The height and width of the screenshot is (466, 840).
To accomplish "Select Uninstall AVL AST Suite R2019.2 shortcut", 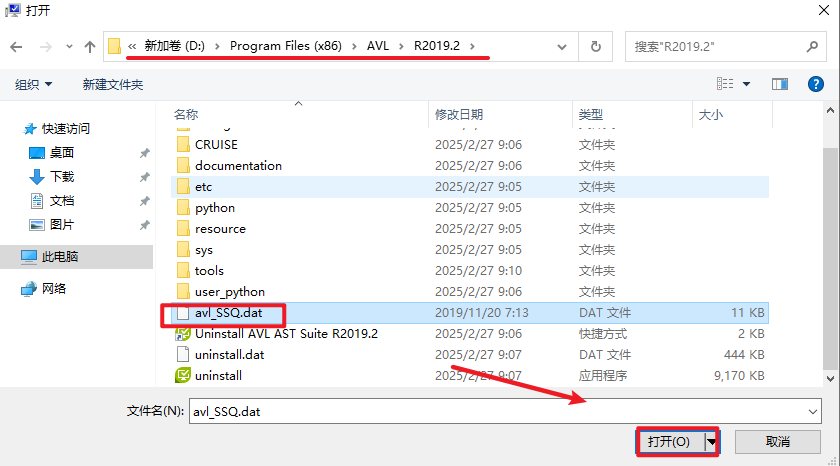I will (x=470, y=334).
